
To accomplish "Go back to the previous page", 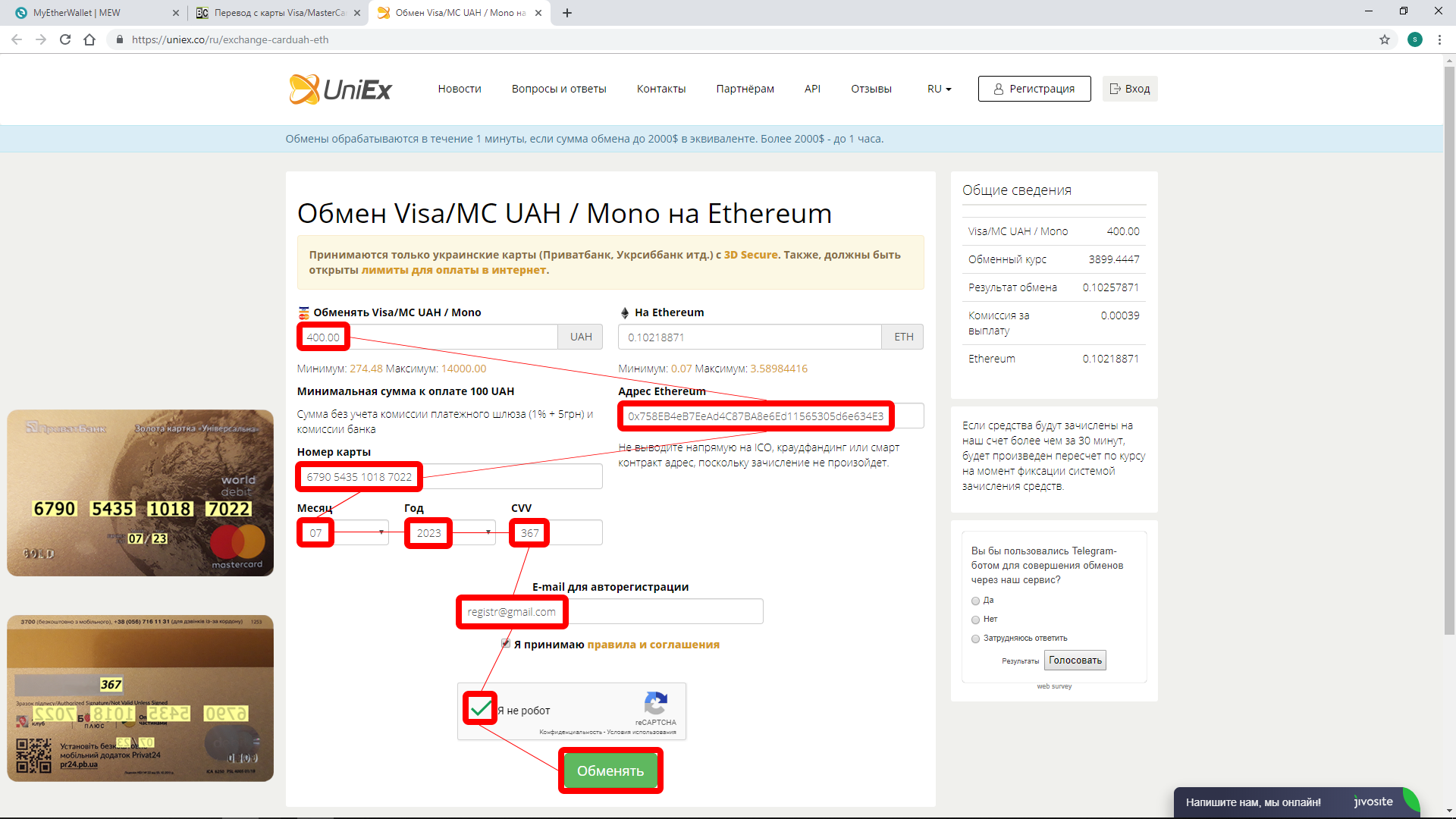I will tap(17, 39).
